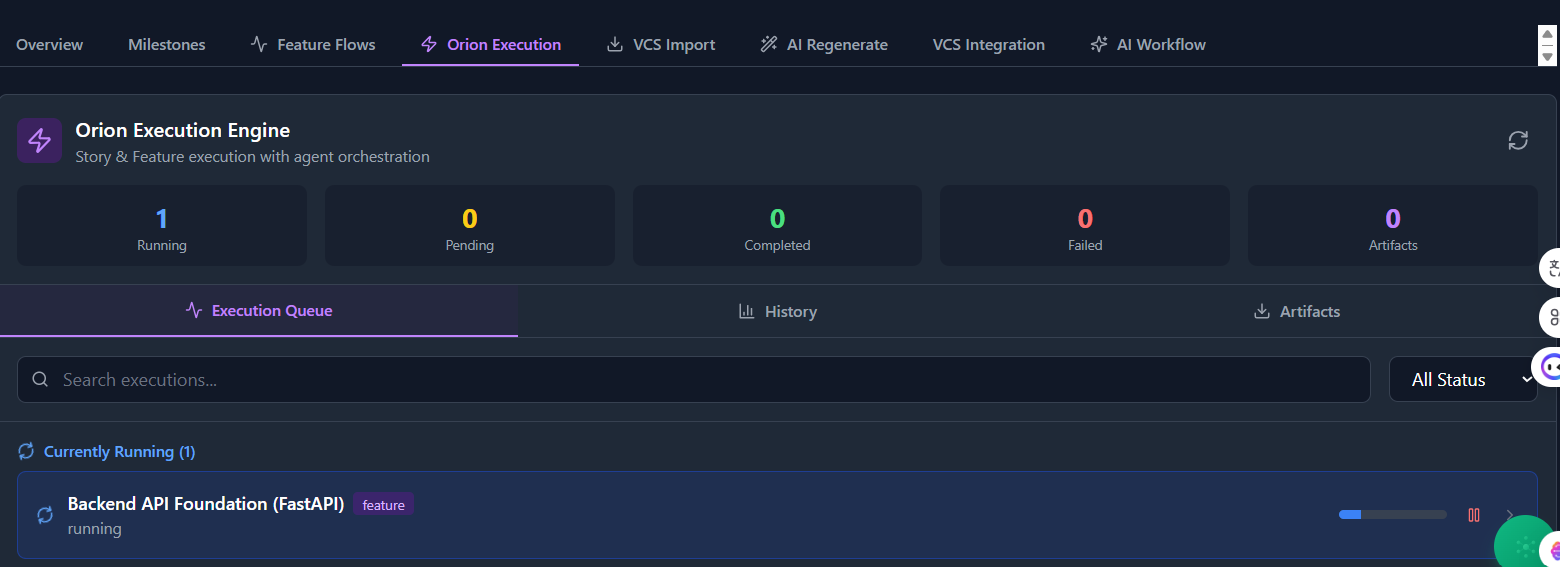Expand the Backend API row chevron

tap(1509, 515)
